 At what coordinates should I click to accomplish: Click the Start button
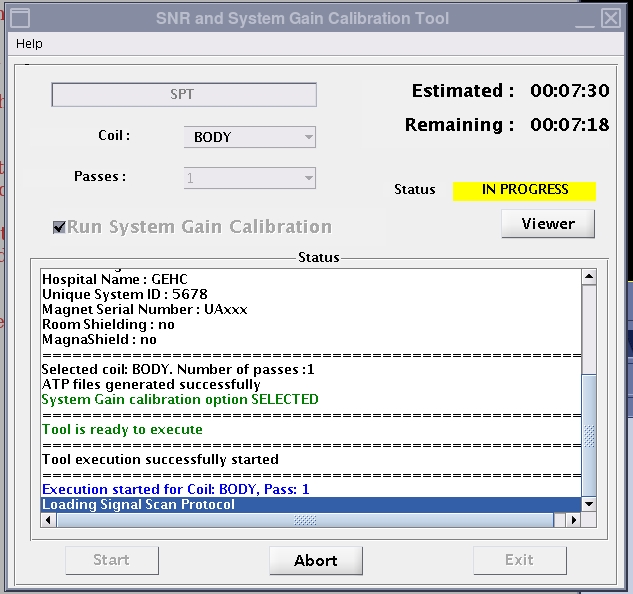[x=111, y=560]
